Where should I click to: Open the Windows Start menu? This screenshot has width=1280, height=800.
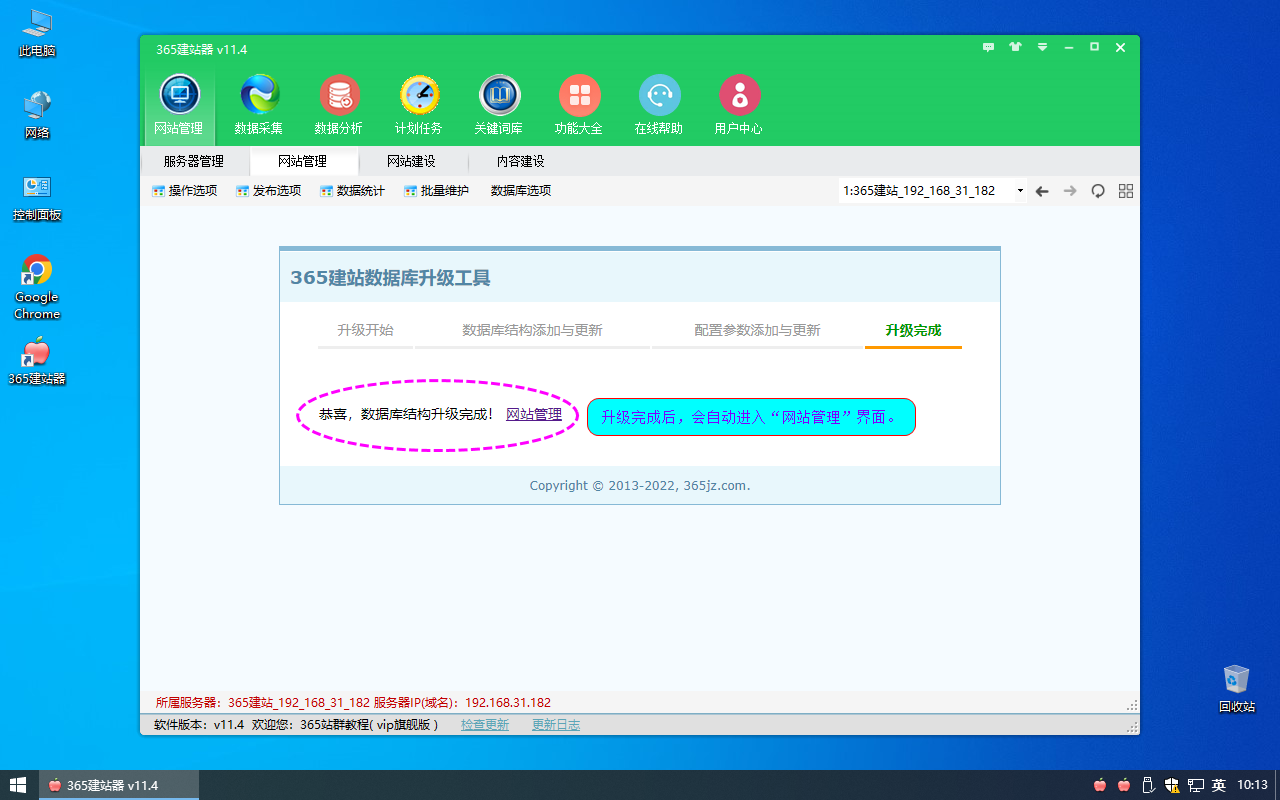(18, 785)
